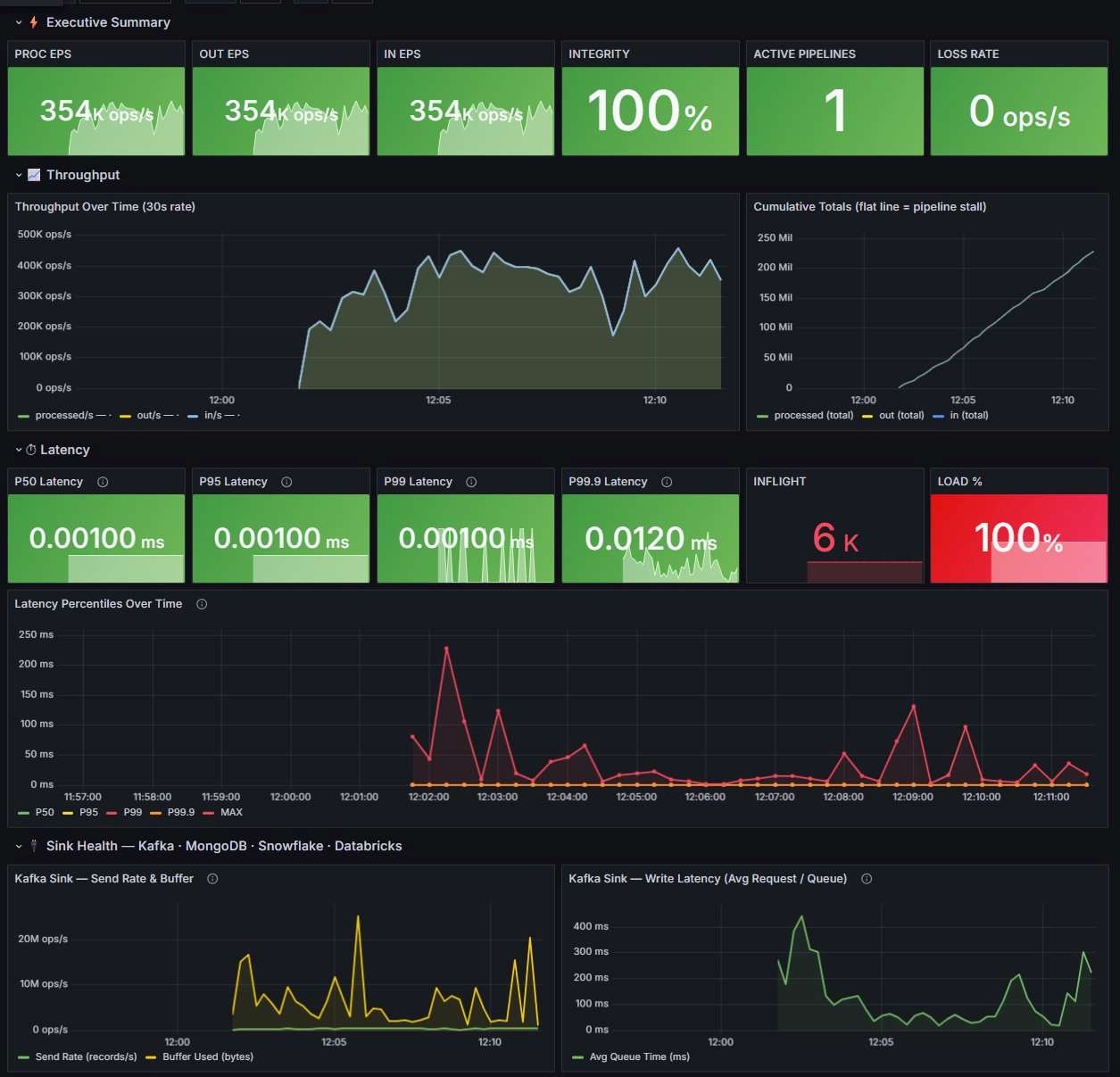This screenshot has width=1120, height=1077.
Task: Click the Throughput Over Time (30s rate) title
Action: click(x=105, y=207)
